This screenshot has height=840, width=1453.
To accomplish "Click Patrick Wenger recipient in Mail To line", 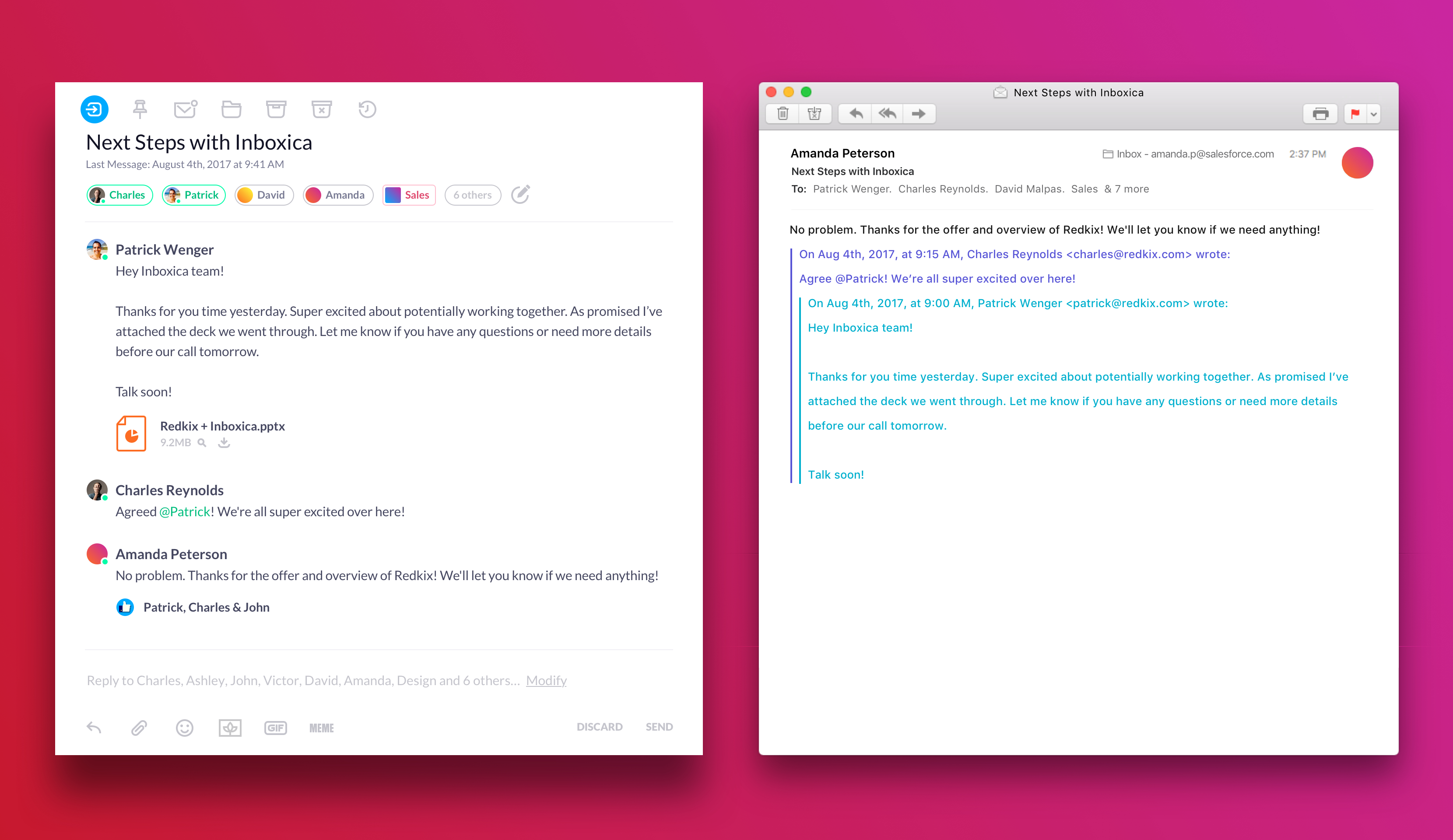I will pos(852,189).
